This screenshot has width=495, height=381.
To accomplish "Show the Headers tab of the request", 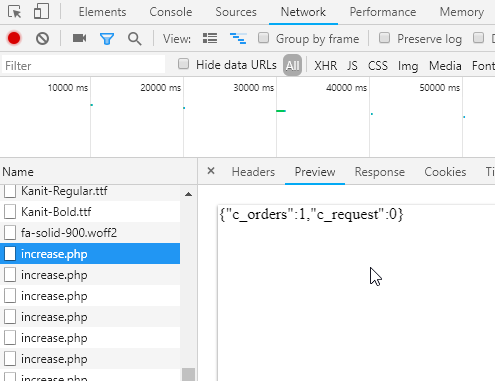I will pyautogui.click(x=253, y=172).
